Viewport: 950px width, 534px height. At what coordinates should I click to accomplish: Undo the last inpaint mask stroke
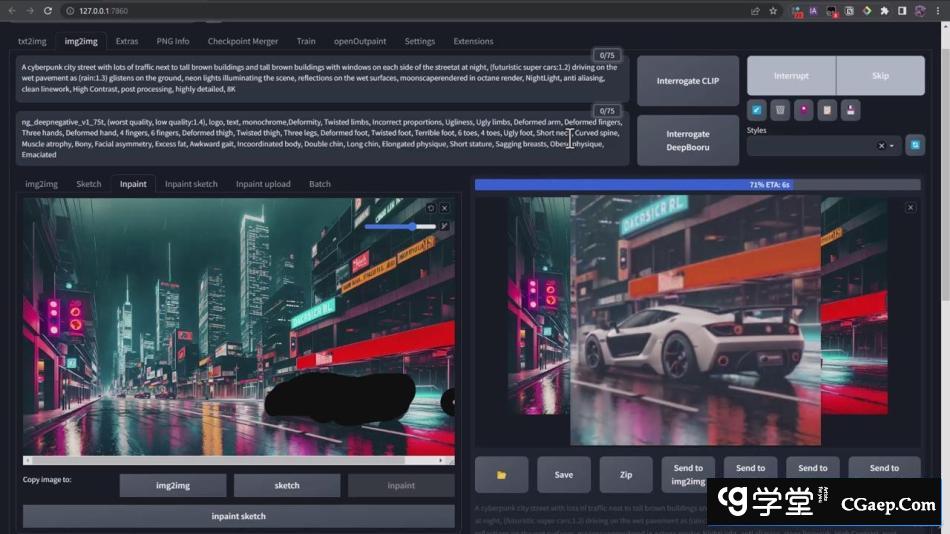(x=430, y=208)
